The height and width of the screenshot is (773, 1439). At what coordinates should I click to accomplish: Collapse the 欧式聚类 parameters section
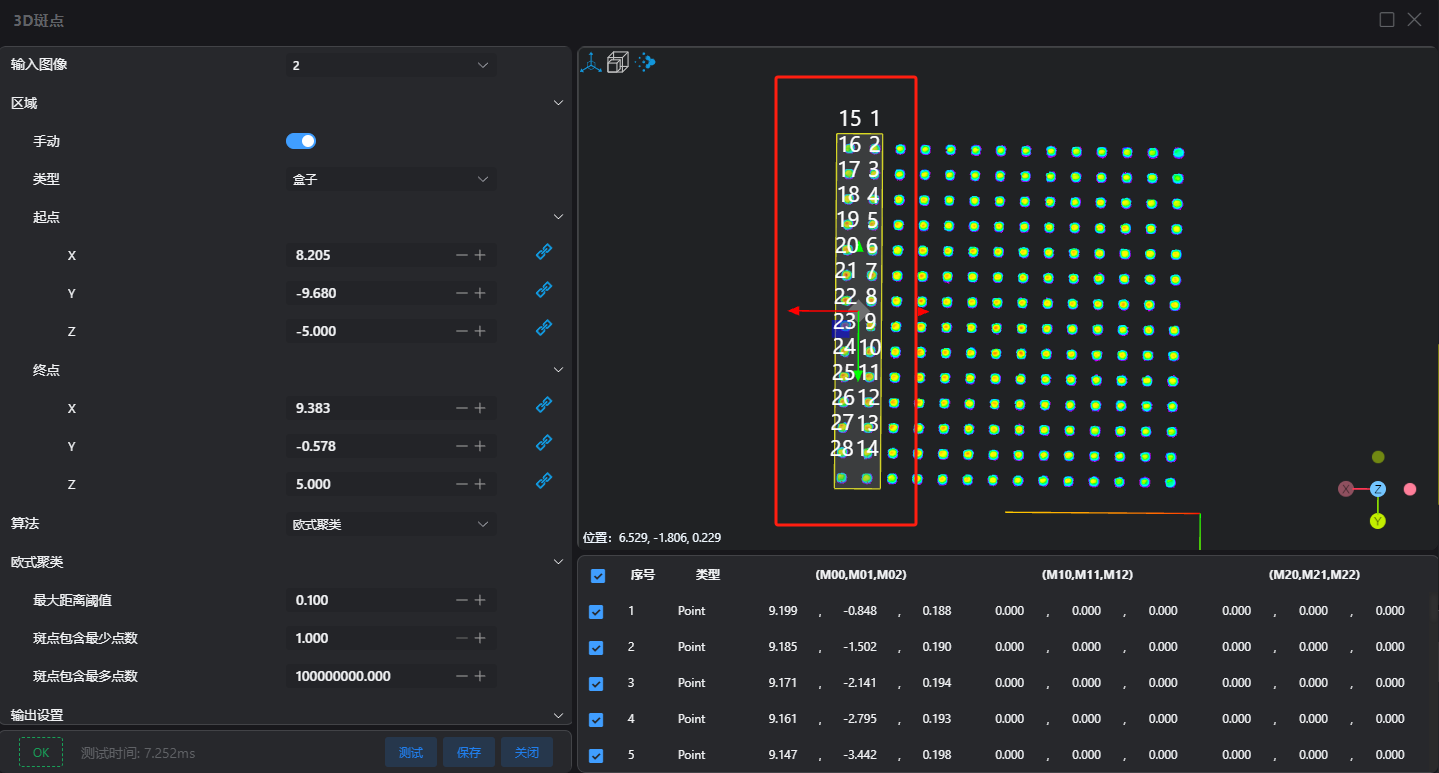pos(558,562)
